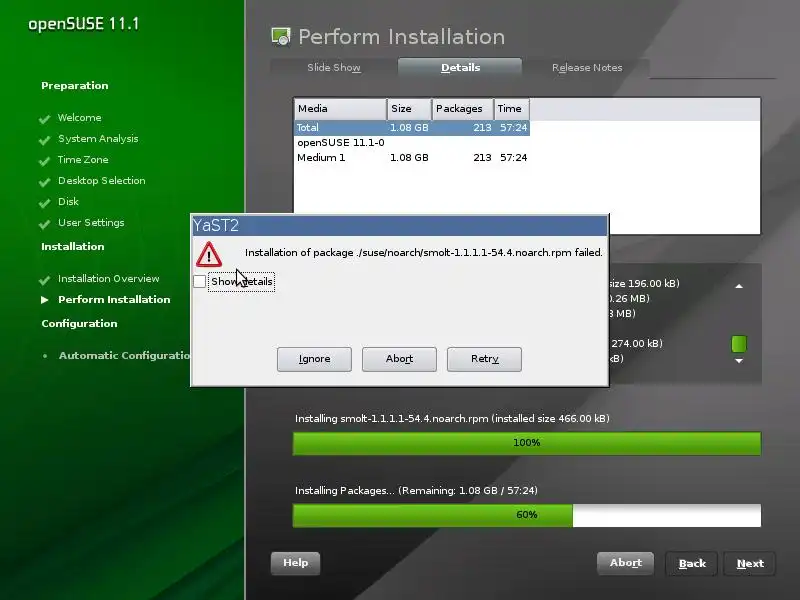
Task: Click the checkmark icon beside System Analysis
Action: (x=45, y=140)
